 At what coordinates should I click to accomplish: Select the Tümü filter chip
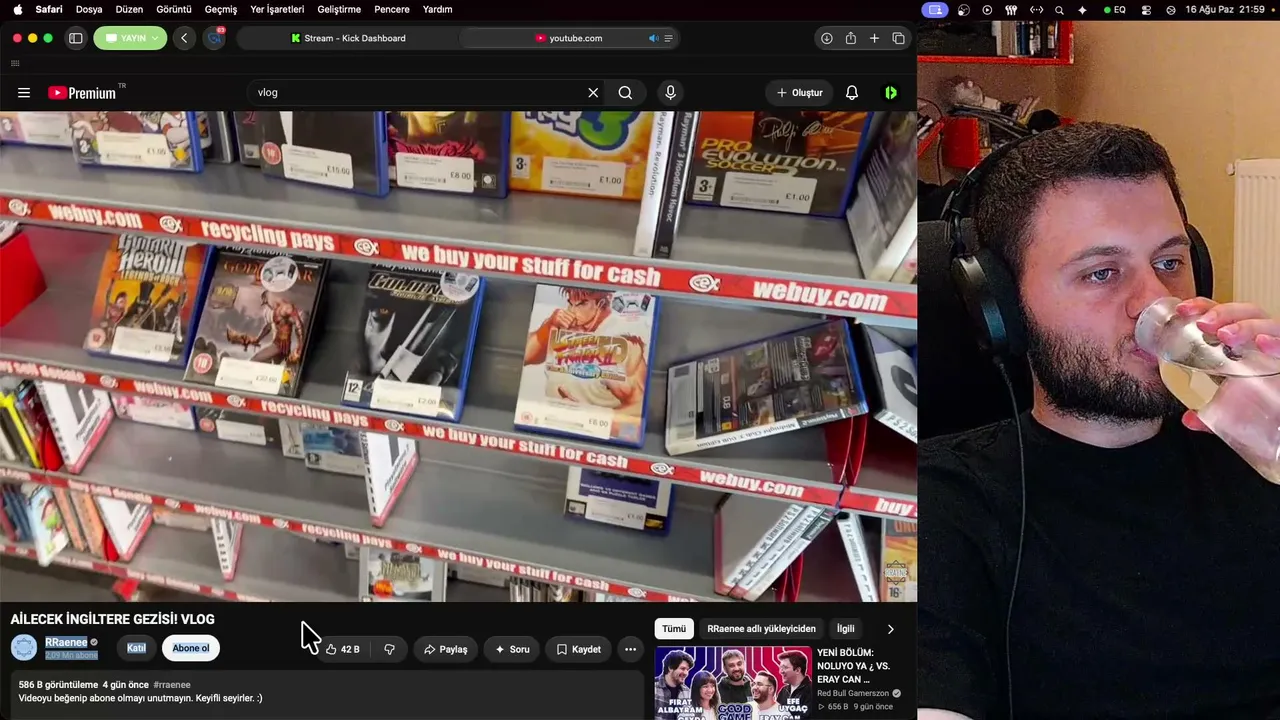(674, 629)
